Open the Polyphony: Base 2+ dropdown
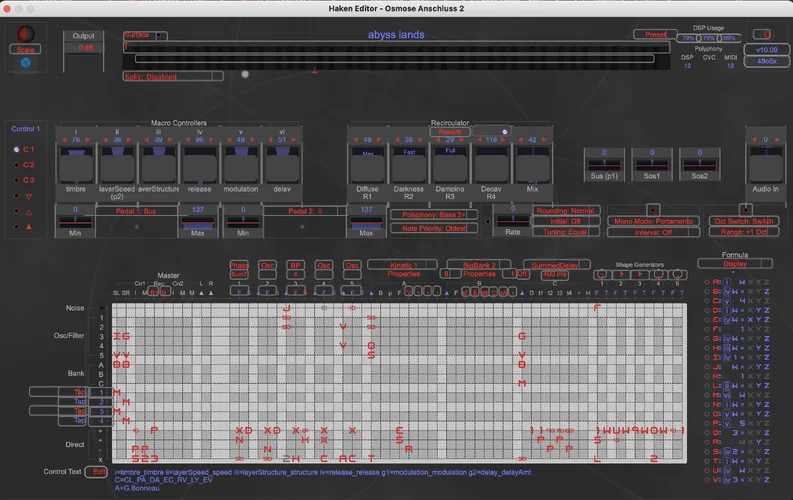 click(x=434, y=215)
